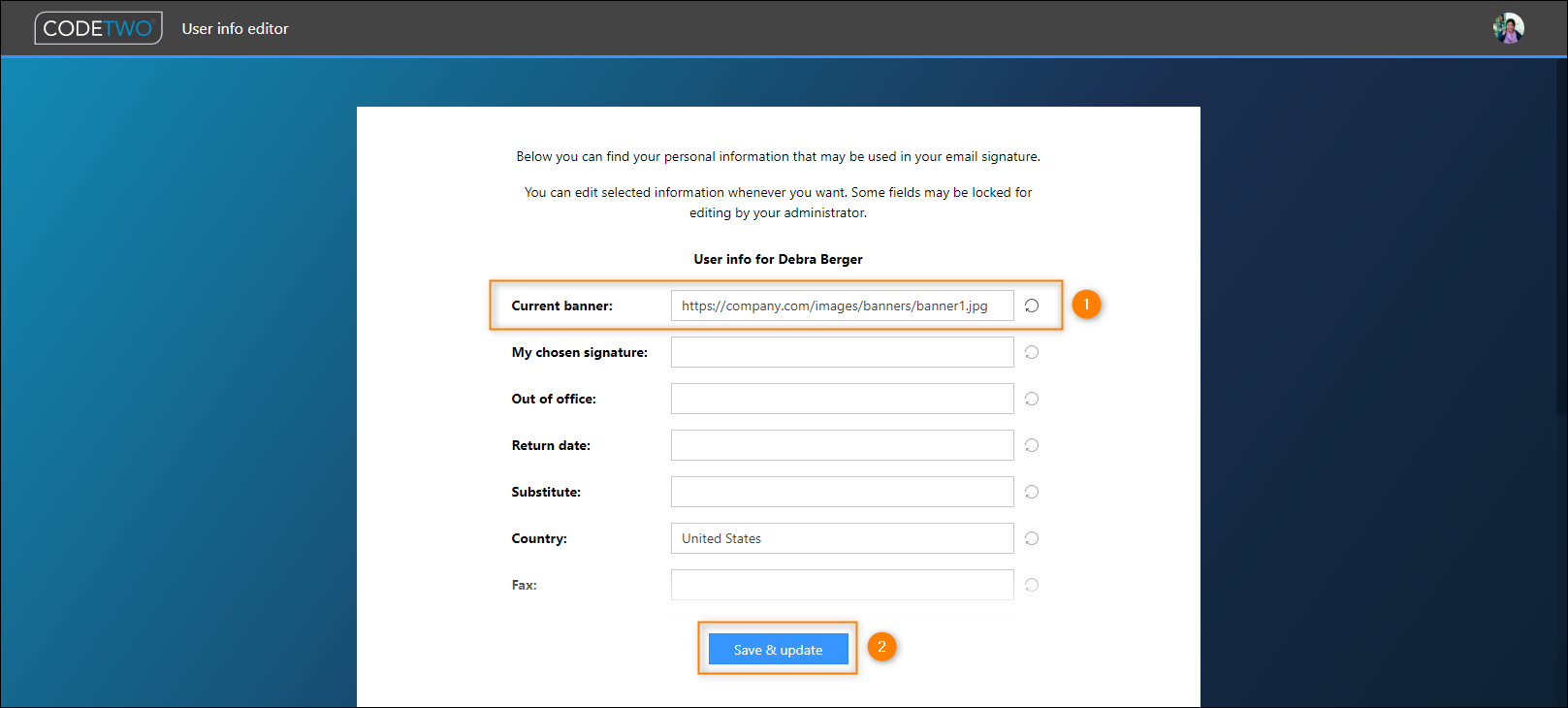The width and height of the screenshot is (1568, 708).
Task: Focus the Return date input
Action: pyautogui.click(x=842, y=445)
